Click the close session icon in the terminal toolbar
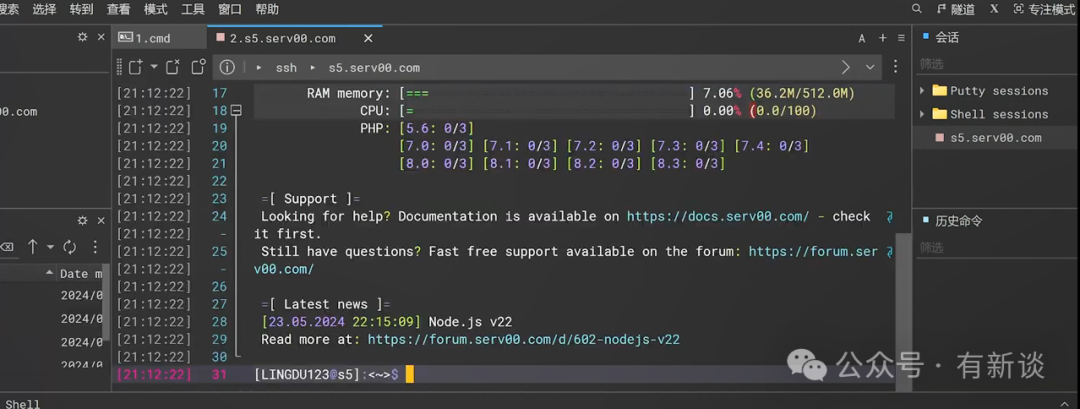This screenshot has height=409, width=1080. (172, 67)
